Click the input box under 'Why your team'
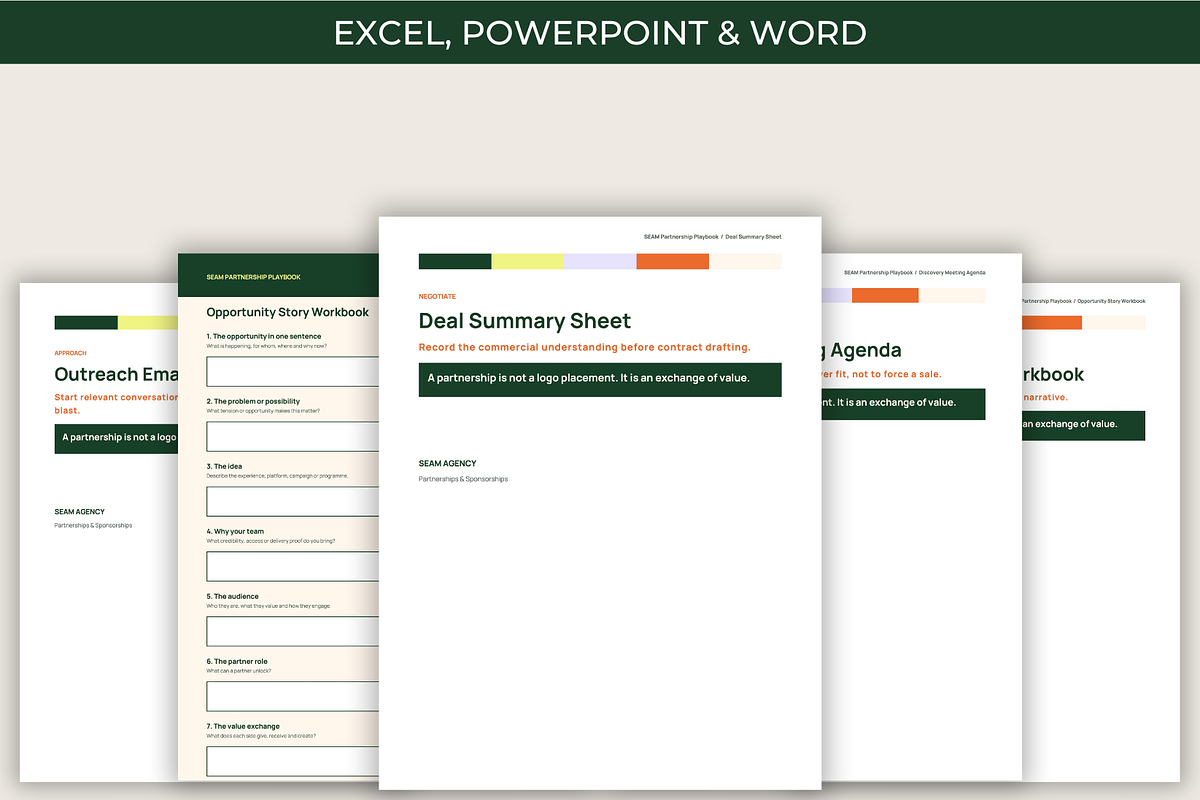Screen dimensions: 1200x800 (x=293, y=566)
